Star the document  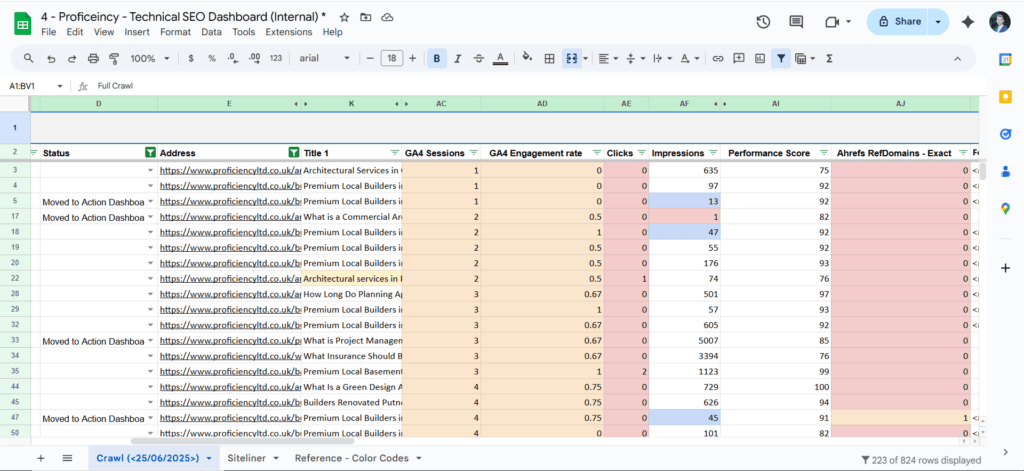[344, 17]
